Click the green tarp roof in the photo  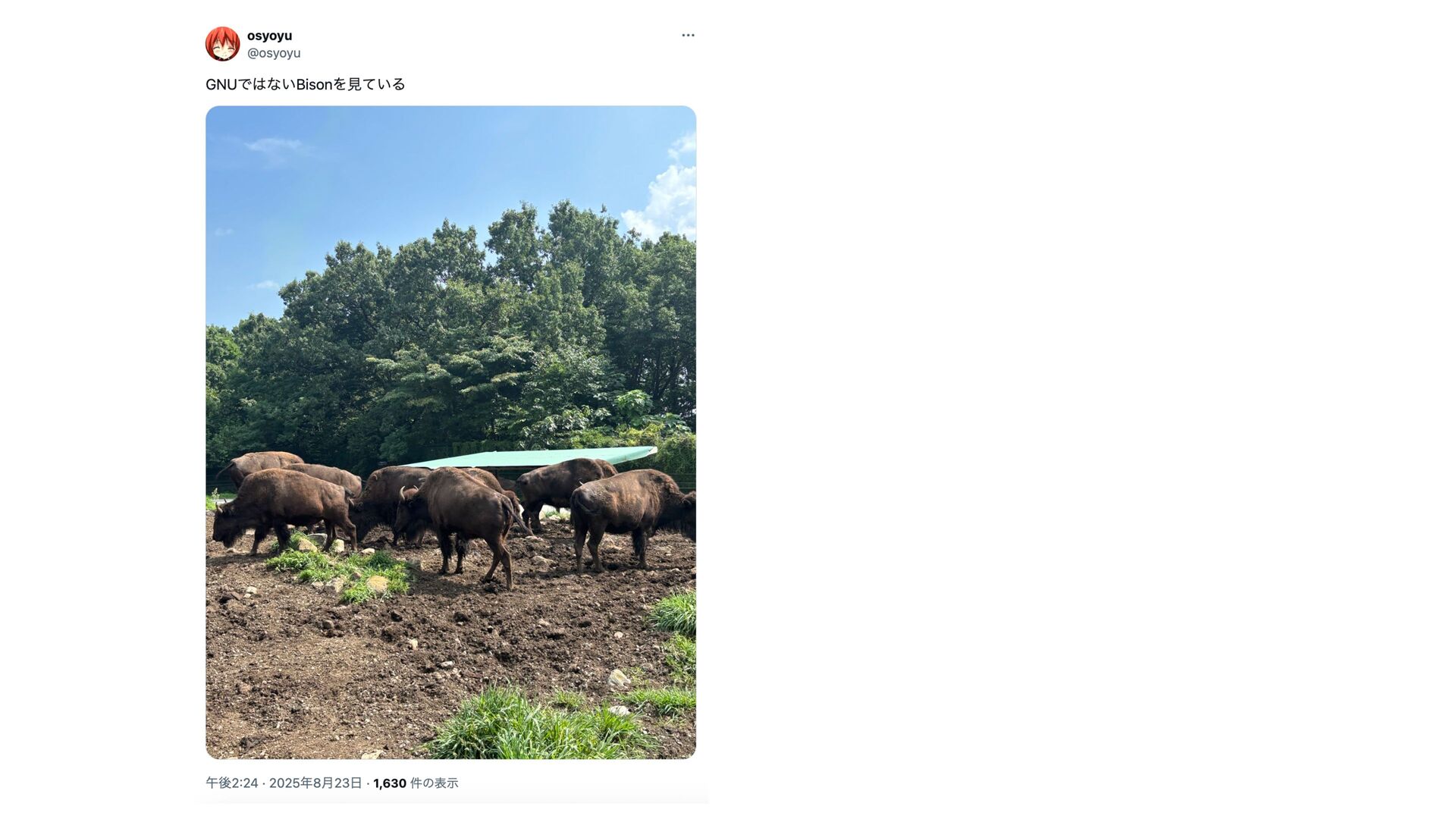(531, 457)
